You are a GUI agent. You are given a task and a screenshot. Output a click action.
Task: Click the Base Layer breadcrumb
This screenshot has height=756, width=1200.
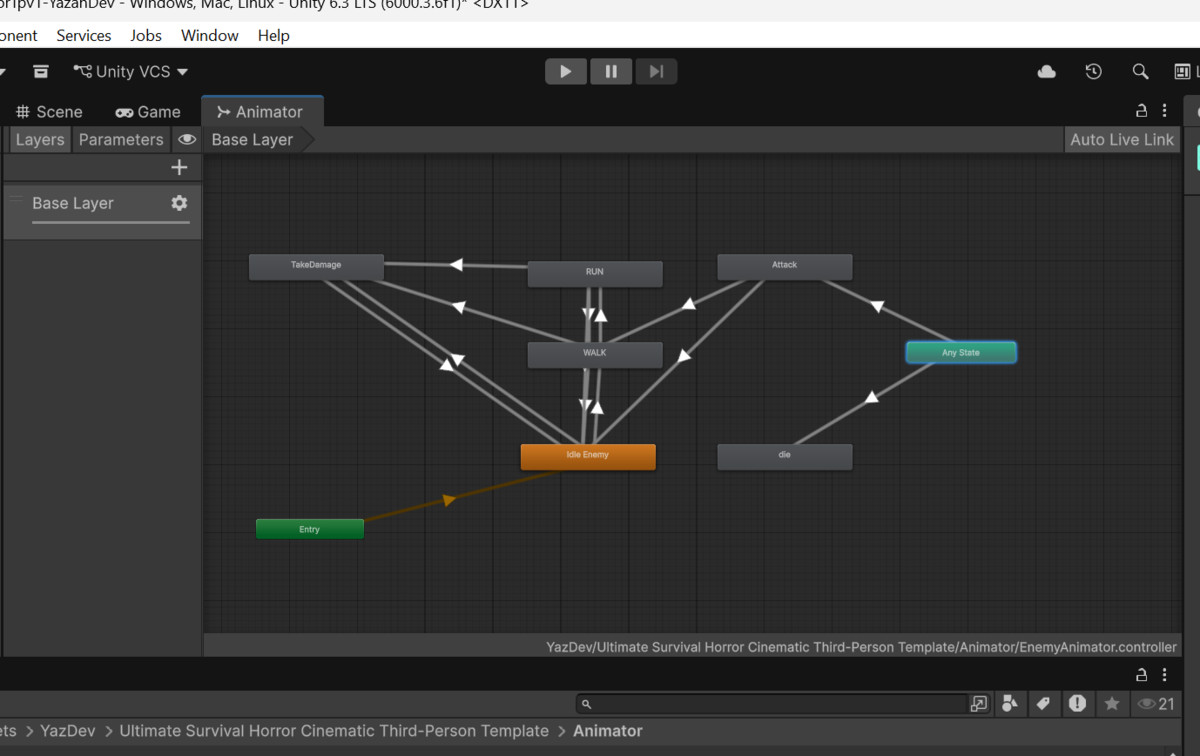click(253, 140)
